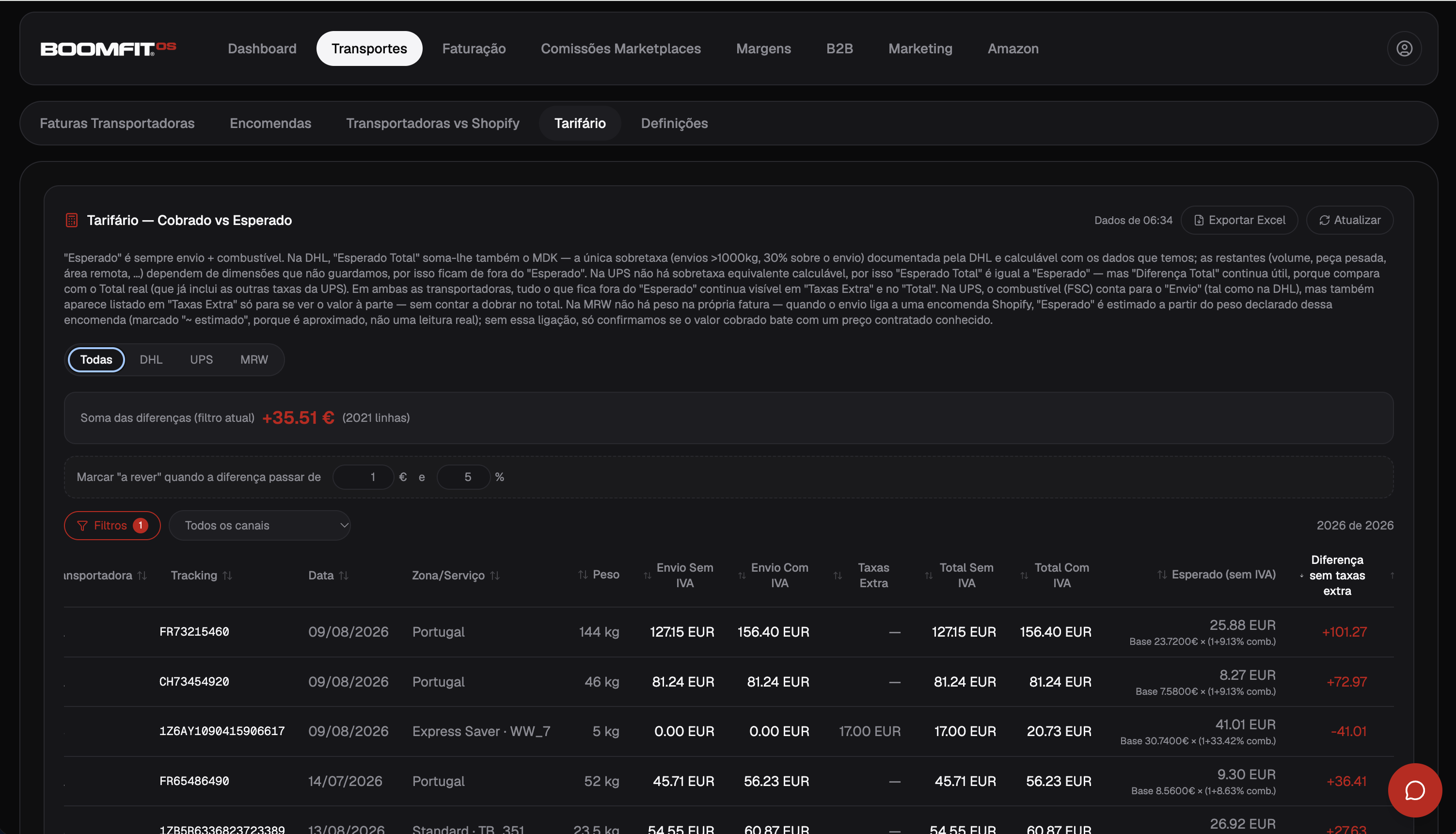Filter by MRW carrier
Screen dimensions: 1456x834
coord(254,360)
